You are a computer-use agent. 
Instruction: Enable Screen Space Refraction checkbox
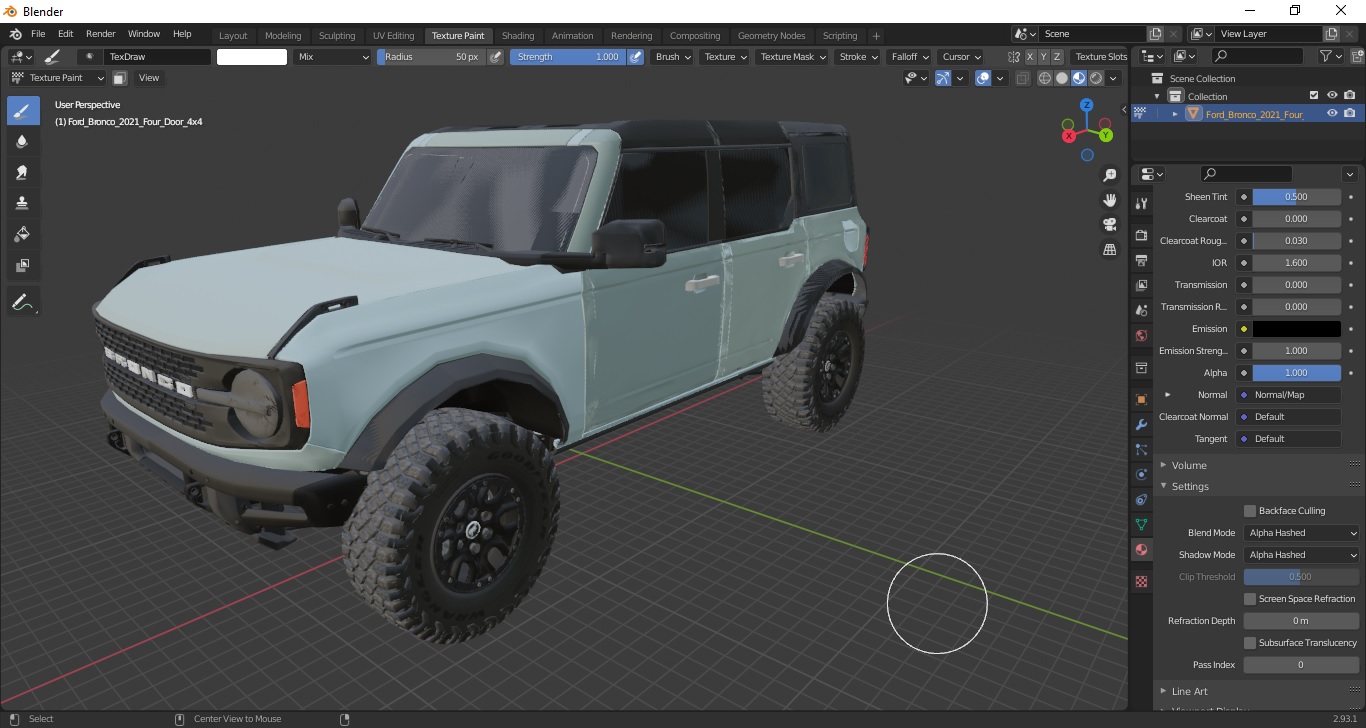tap(1250, 599)
